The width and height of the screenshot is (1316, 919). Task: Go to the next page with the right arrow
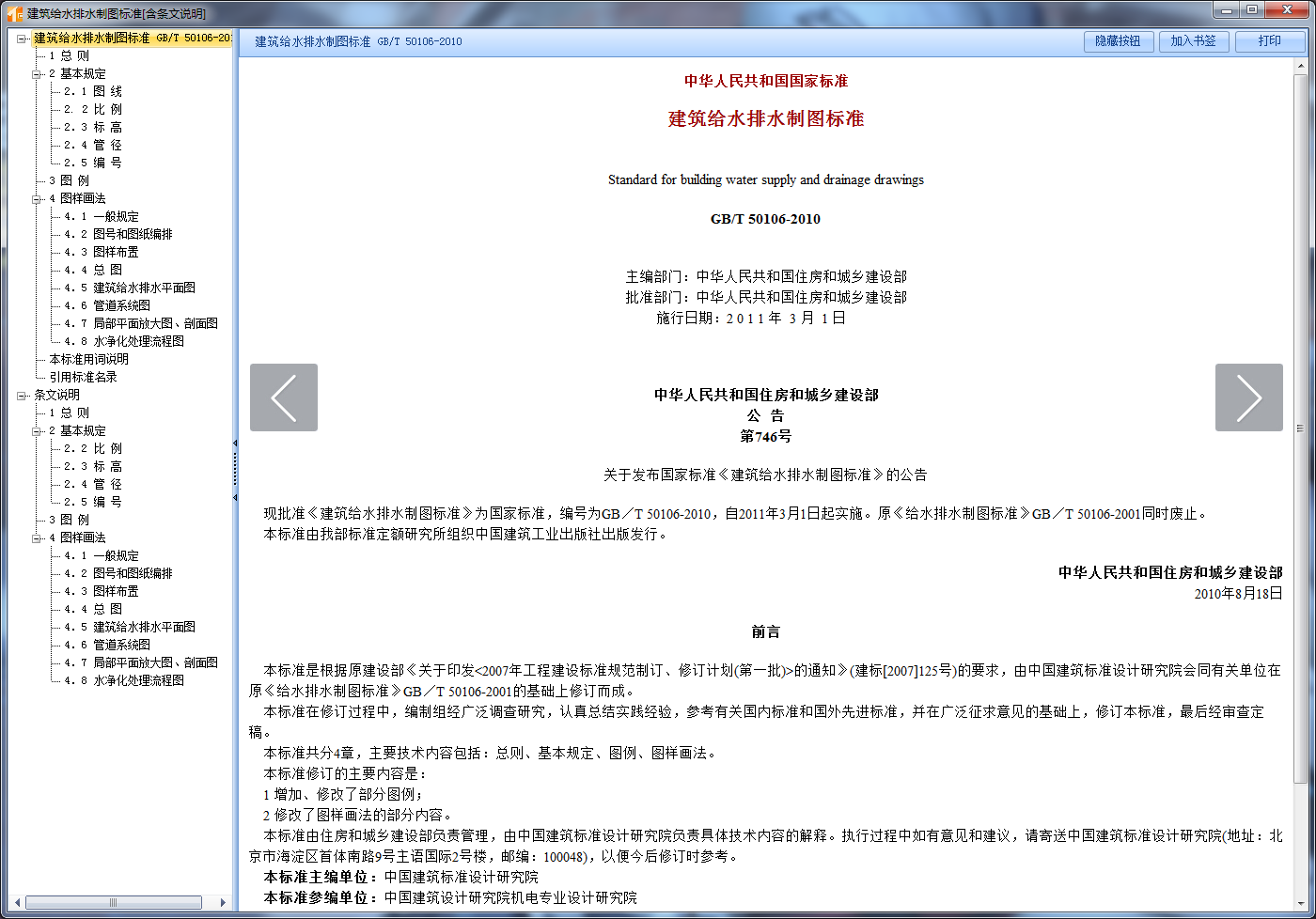point(1248,397)
